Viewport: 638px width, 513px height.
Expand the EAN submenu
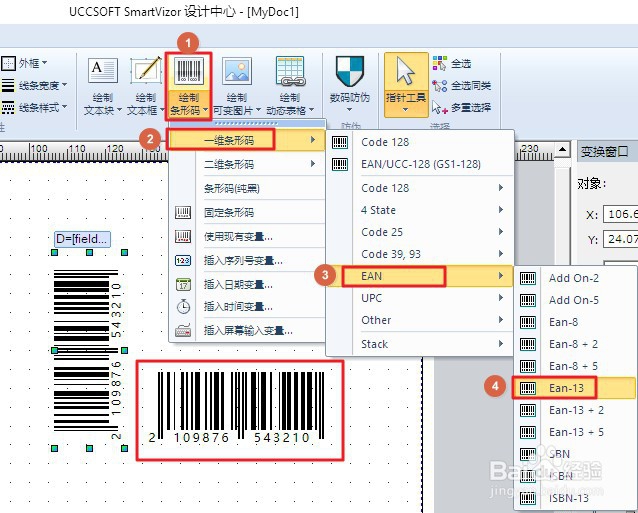point(420,276)
